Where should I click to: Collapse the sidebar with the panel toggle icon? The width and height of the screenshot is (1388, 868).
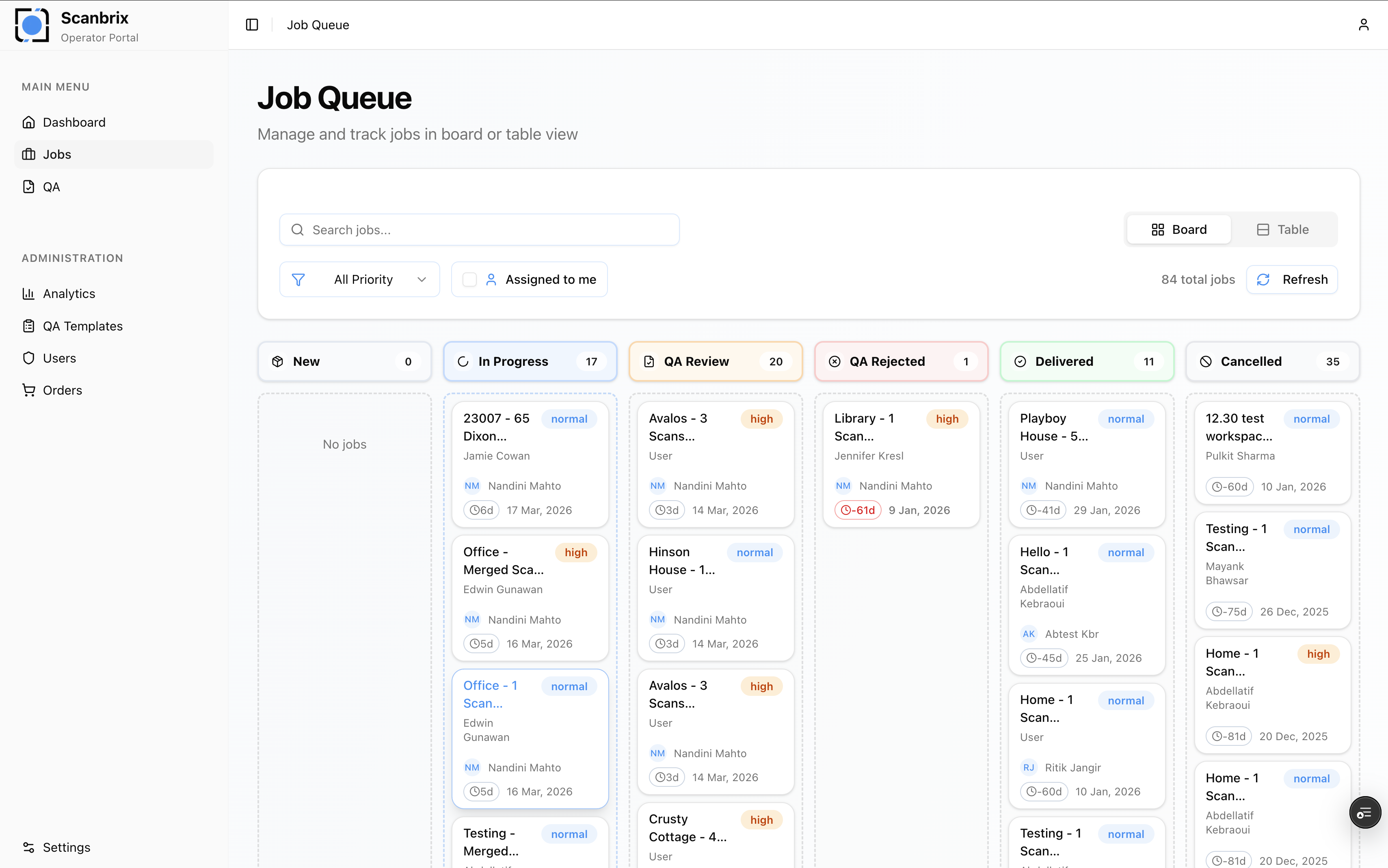pyautogui.click(x=252, y=25)
